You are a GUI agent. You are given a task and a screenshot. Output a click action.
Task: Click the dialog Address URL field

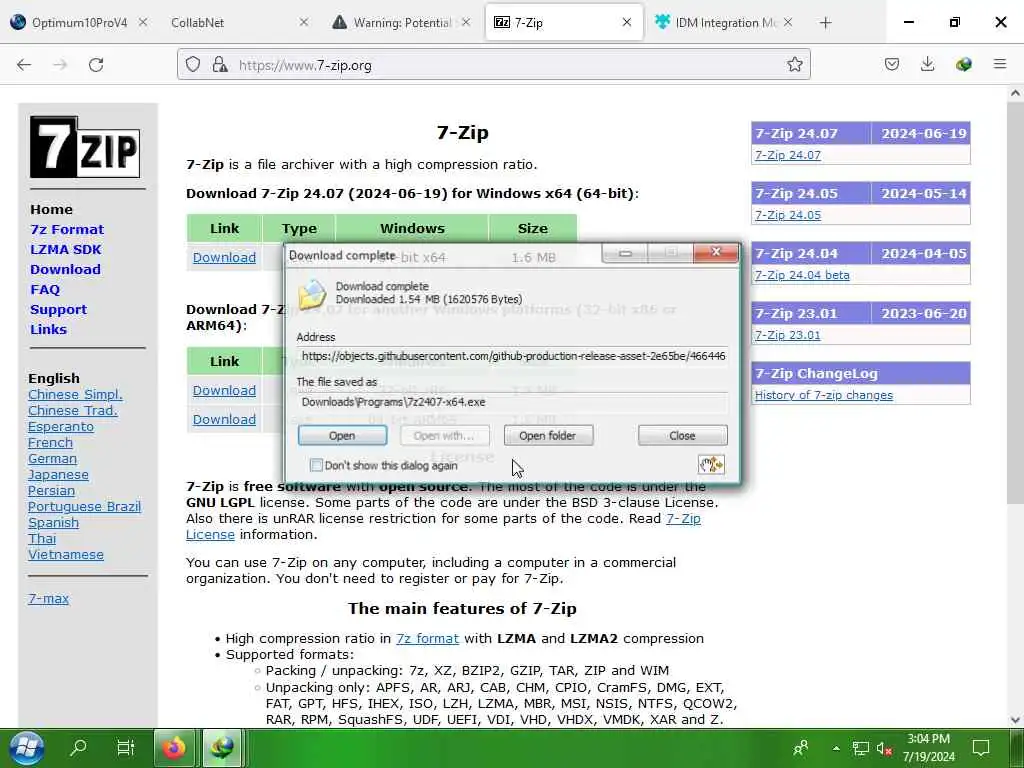[513, 356]
